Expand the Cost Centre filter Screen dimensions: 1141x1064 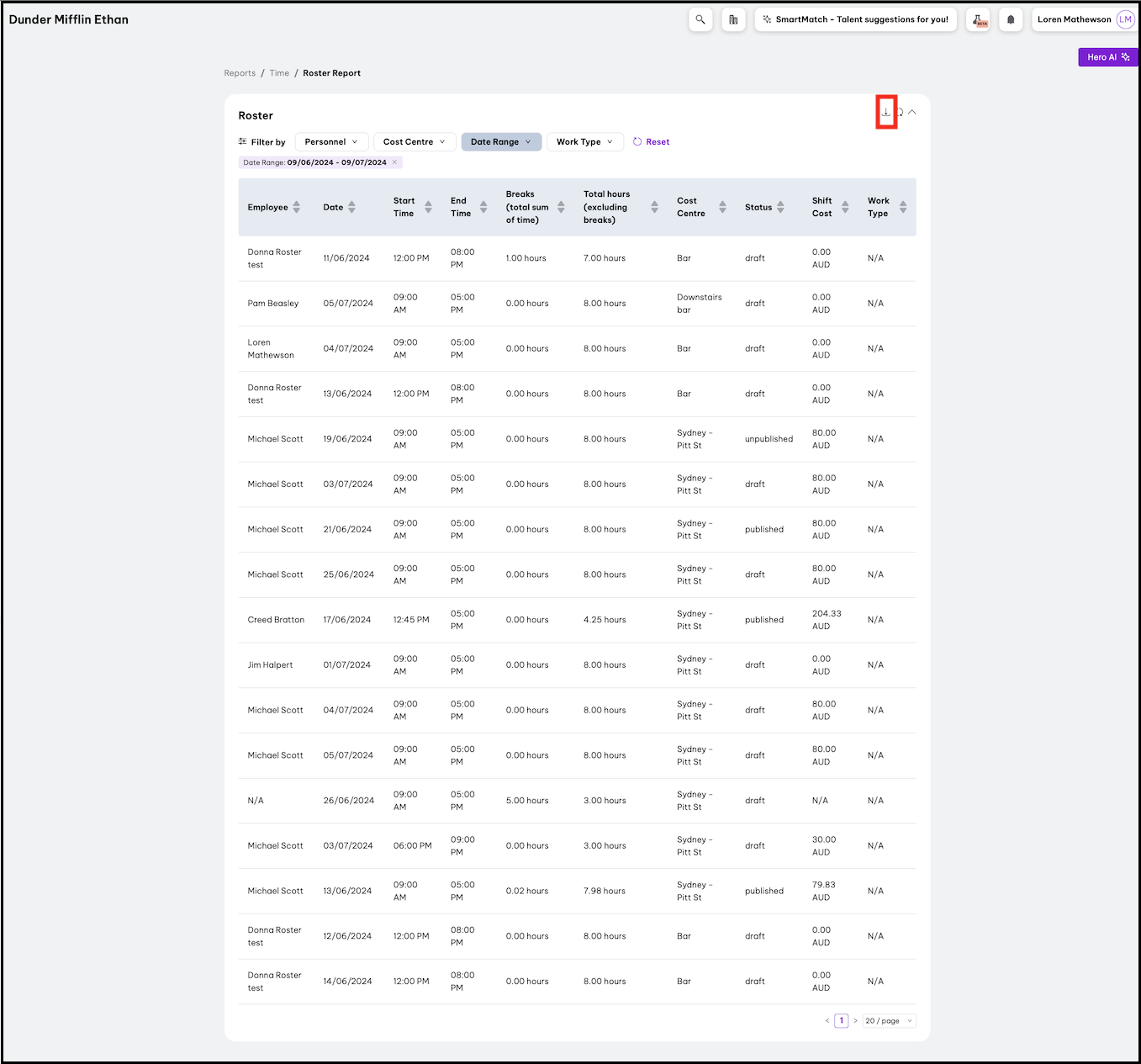coord(414,142)
